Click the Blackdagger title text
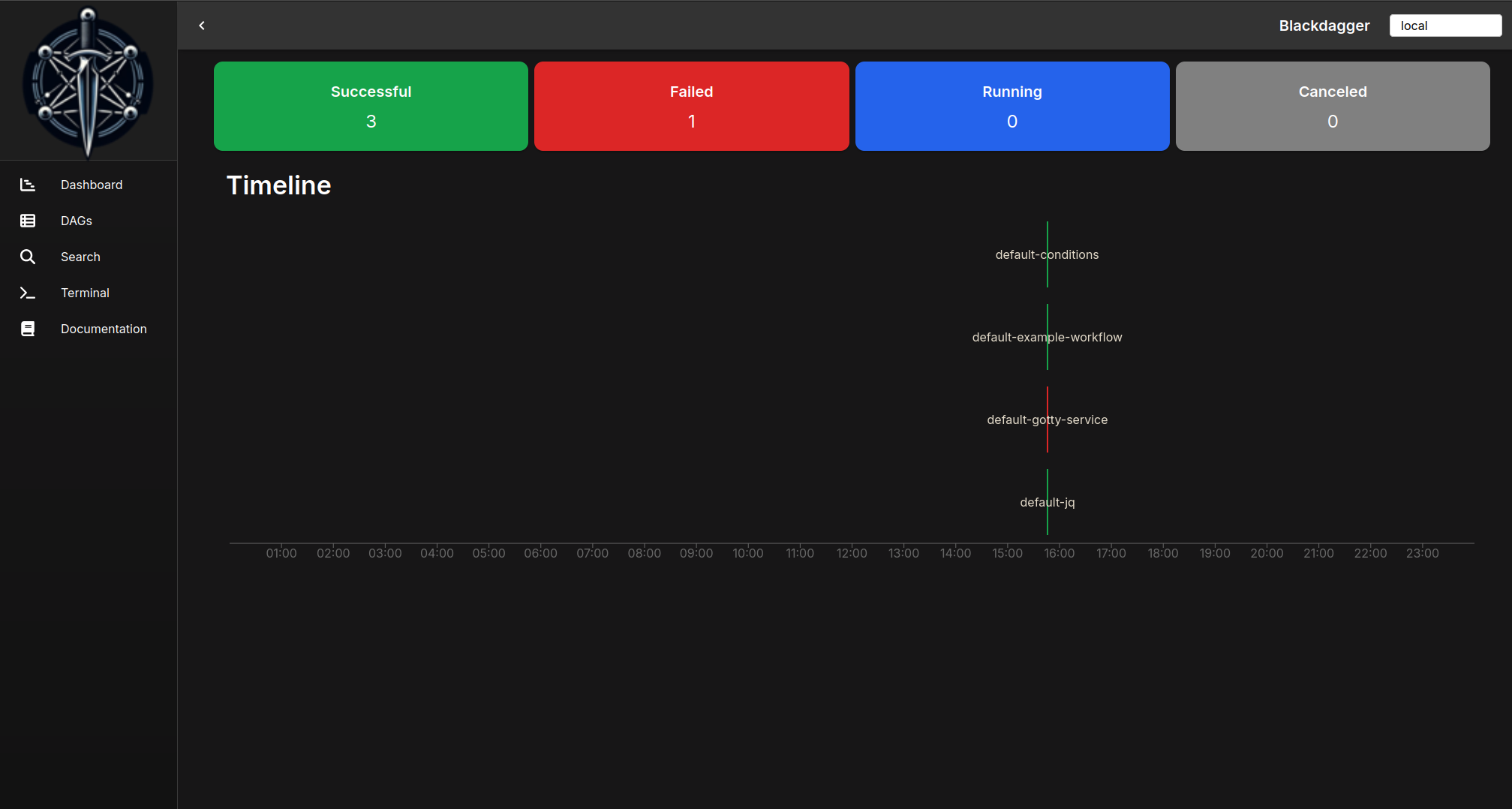The width and height of the screenshot is (1512, 809). tap(1324, 26)
